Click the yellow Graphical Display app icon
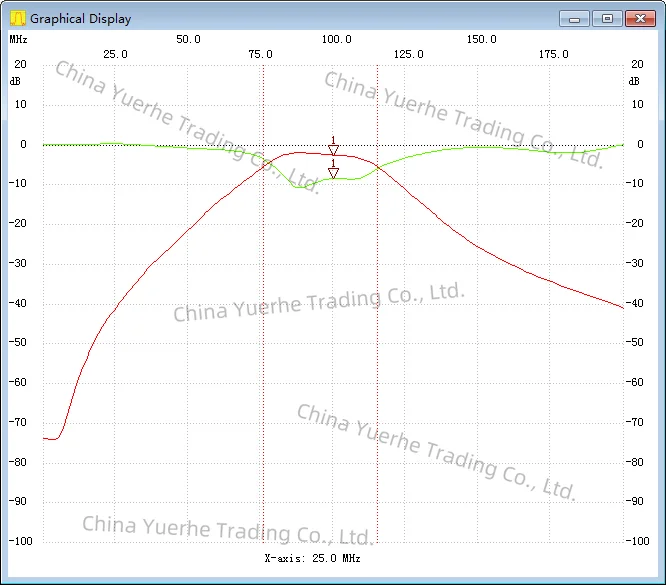The width and height of the screenshot is (666, 585). (18, 18)
